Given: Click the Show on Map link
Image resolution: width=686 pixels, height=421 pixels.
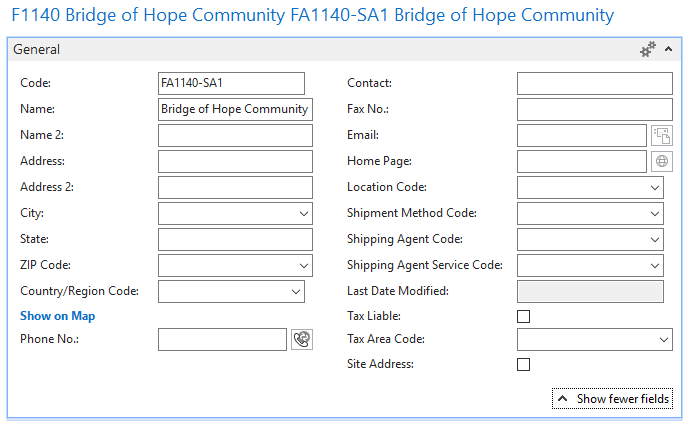Looking at the screenshot, I should point(57,316).
